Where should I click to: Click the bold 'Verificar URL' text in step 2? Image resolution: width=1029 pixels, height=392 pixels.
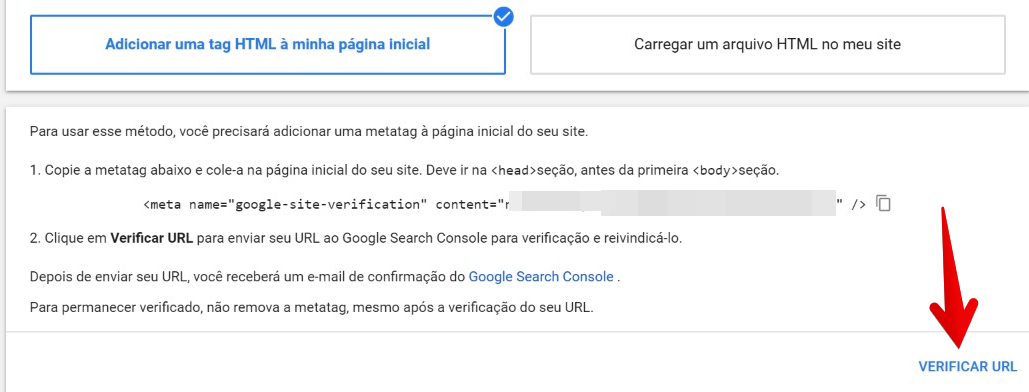(152, 238)
